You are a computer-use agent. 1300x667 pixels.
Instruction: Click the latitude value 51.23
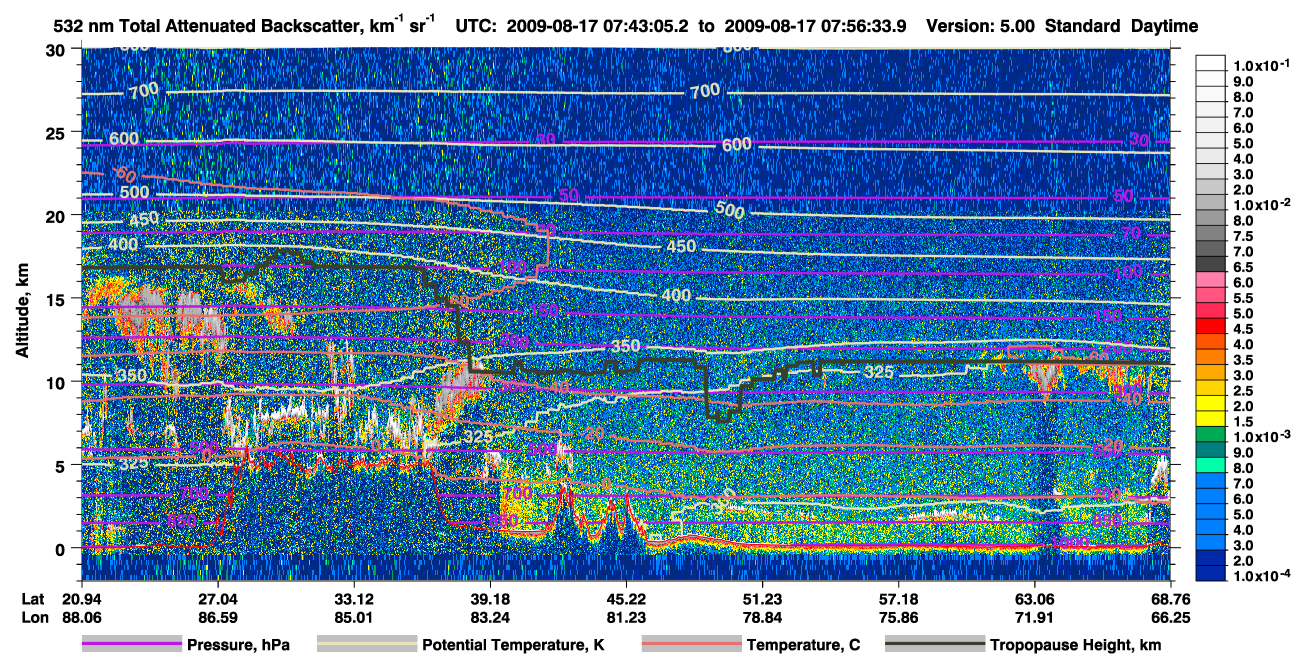[x=762, y=599]
